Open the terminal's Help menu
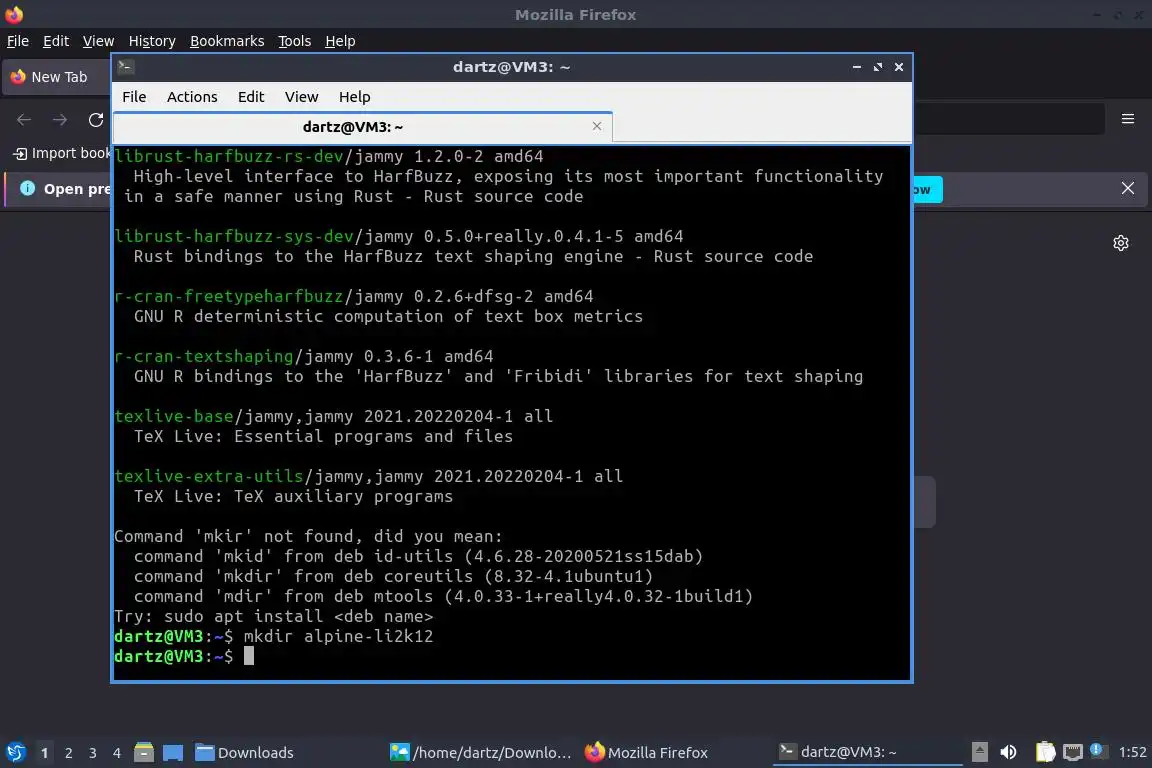Image resolution: width=1152 pixels, height=768 pixels. pos(354,97)
